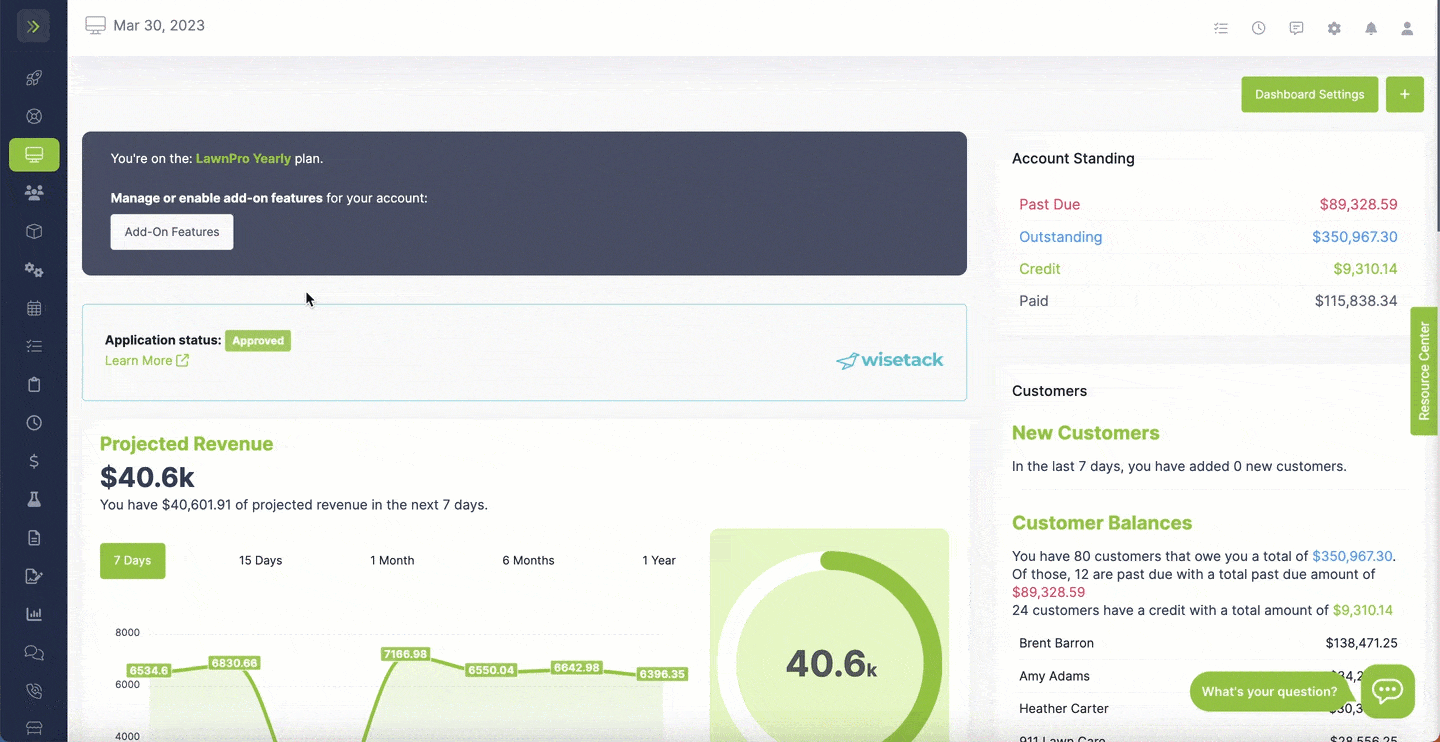Open the rocket icon in the sidebar
This screenshot has height=742, width=1440.
coord(34,78)
